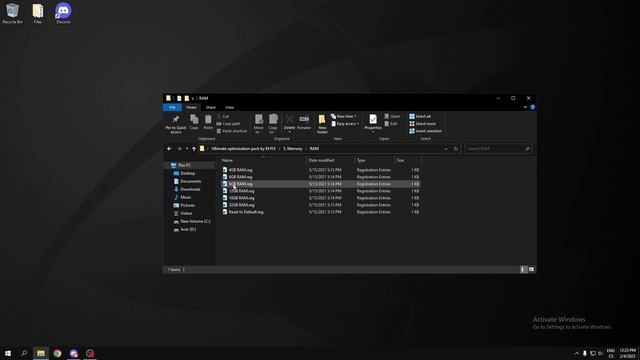Refresh the folder view
This screenshot has height=360, width=640.
[x=456, y=149]
